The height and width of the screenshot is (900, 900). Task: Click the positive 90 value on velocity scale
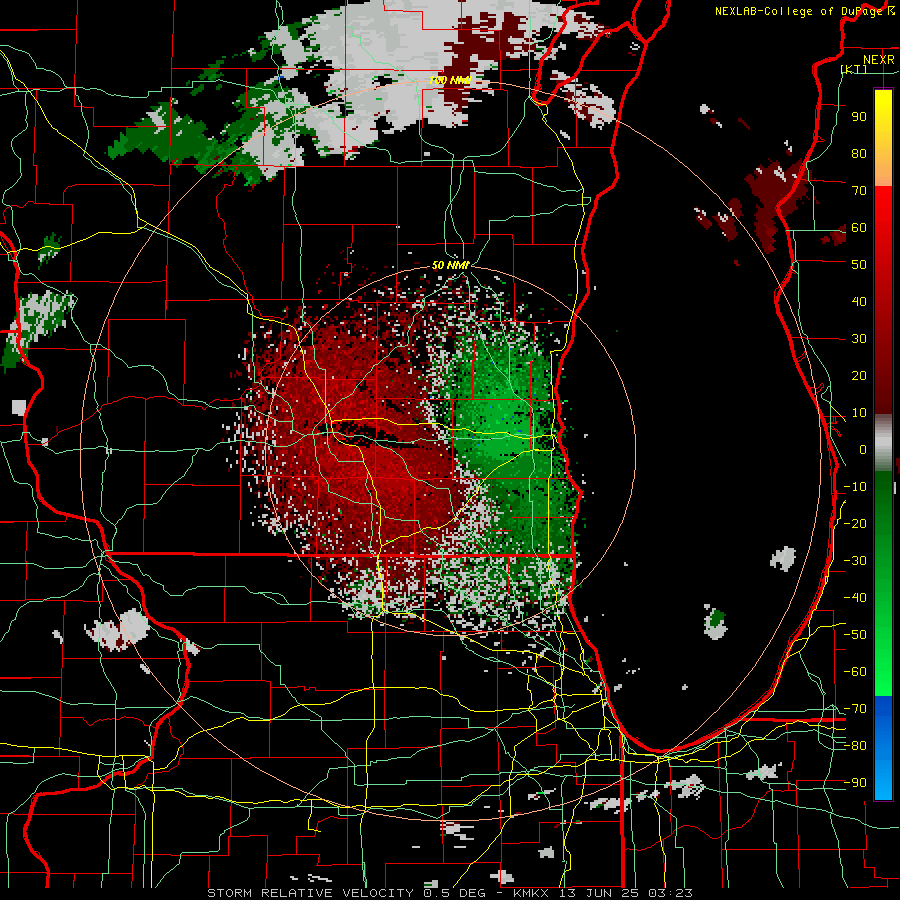click(x=859, y=117)
